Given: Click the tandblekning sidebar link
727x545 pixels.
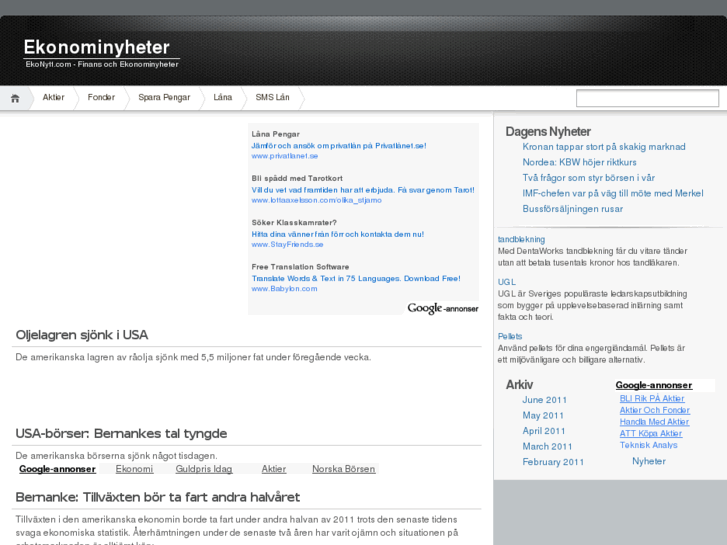Looking at the screenshot, I should click(521, 239).
